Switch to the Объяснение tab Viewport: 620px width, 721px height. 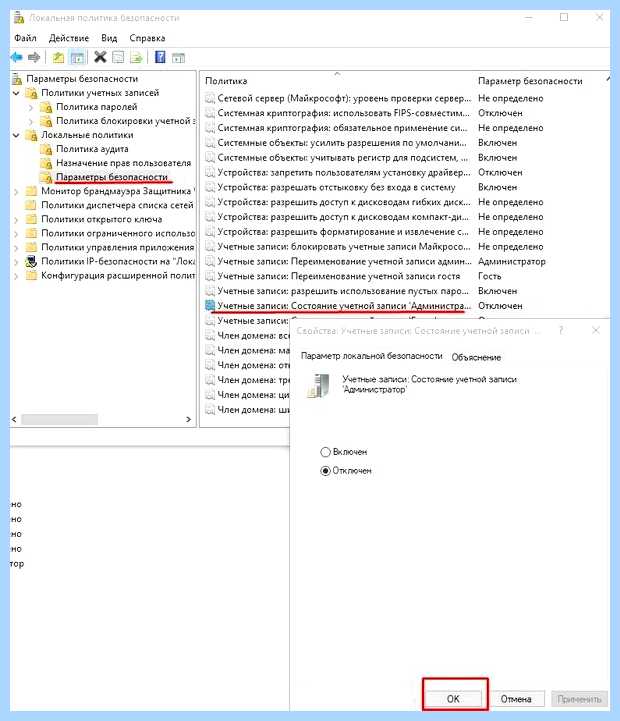pyautogui.click(x=476, y=357)
